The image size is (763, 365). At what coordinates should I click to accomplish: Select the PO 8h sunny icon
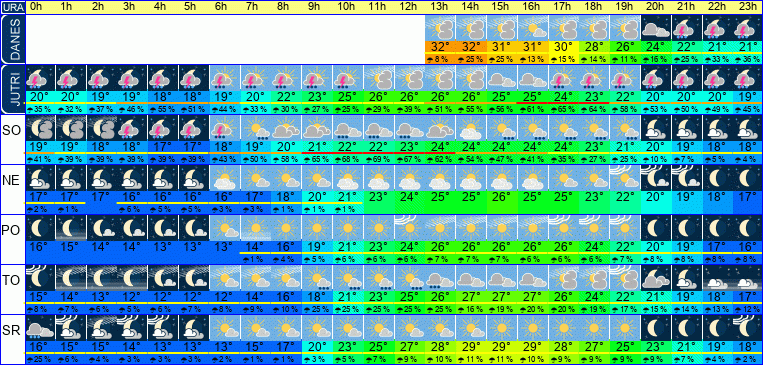[287, 228]
